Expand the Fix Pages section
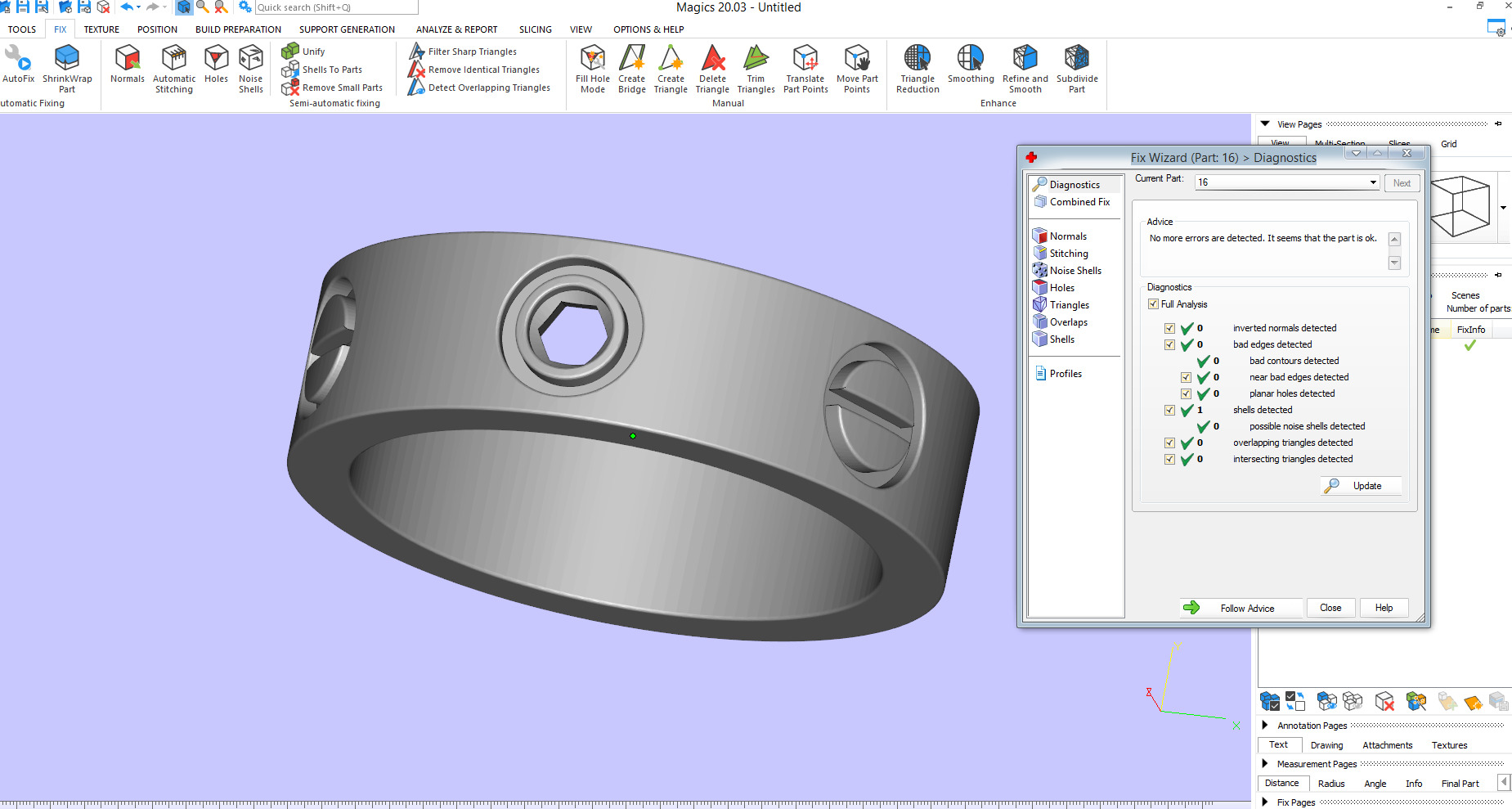Viewport: 1512px width, 809px height. point(1264,802)
